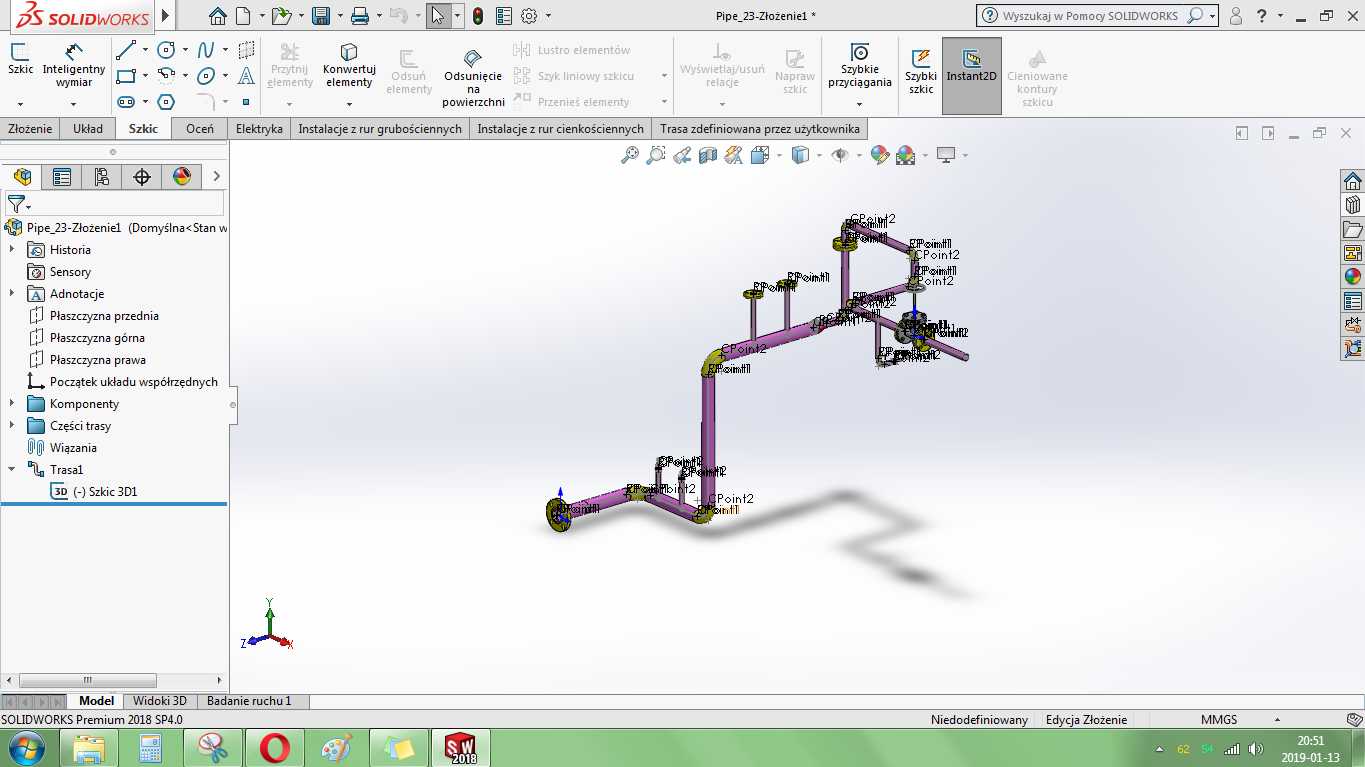Save the assembly with the floppy disk icon

(x=321, y=16)
